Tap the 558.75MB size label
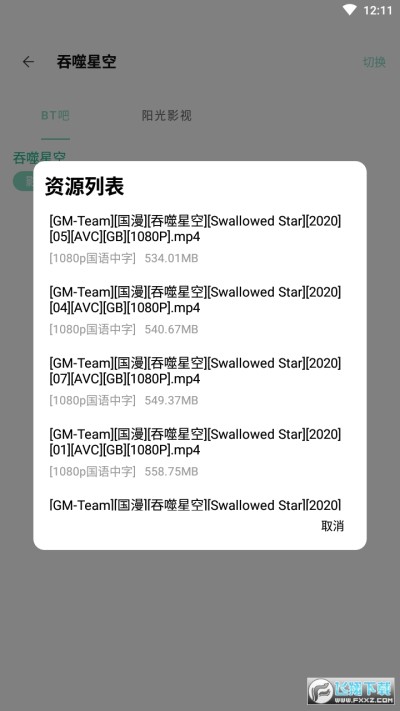 tap(171, 472)
